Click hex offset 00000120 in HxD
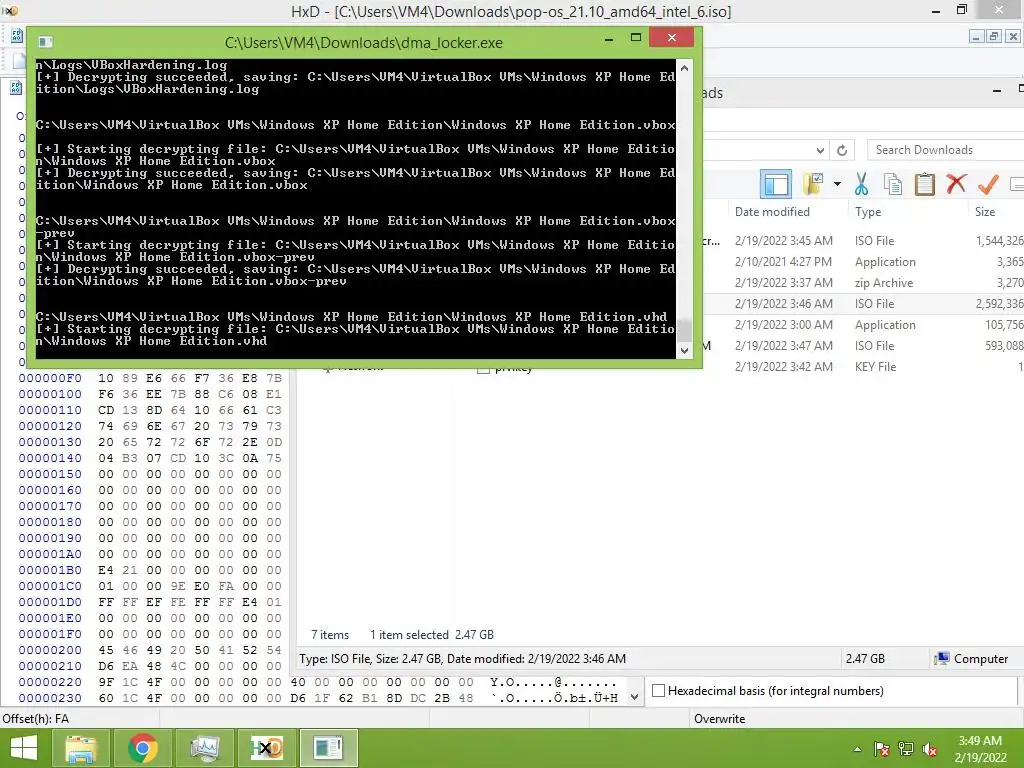Screen dimensions: 1024x768 [x=50, y=426]
